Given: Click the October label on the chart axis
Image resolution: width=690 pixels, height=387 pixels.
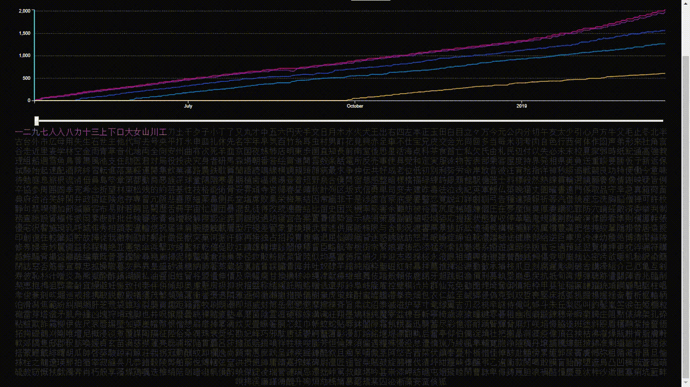Looking at the screenshot, I should [355, 106].
